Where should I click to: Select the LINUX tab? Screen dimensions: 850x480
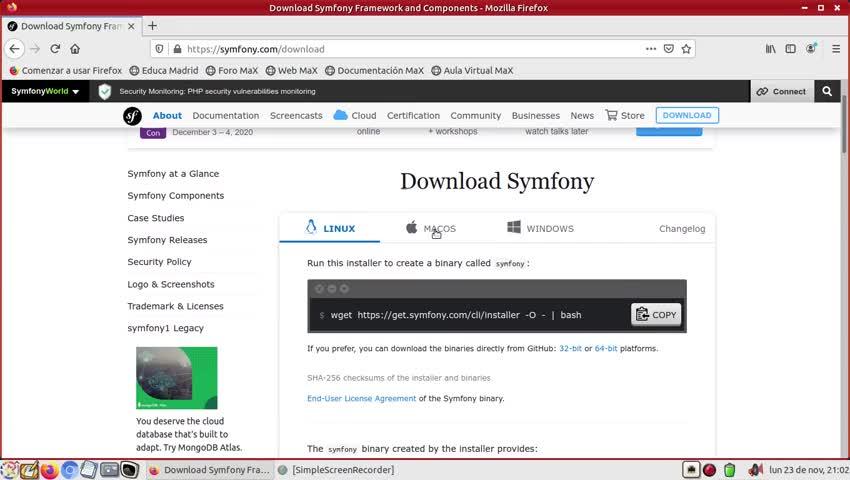[x=330, y=228]
